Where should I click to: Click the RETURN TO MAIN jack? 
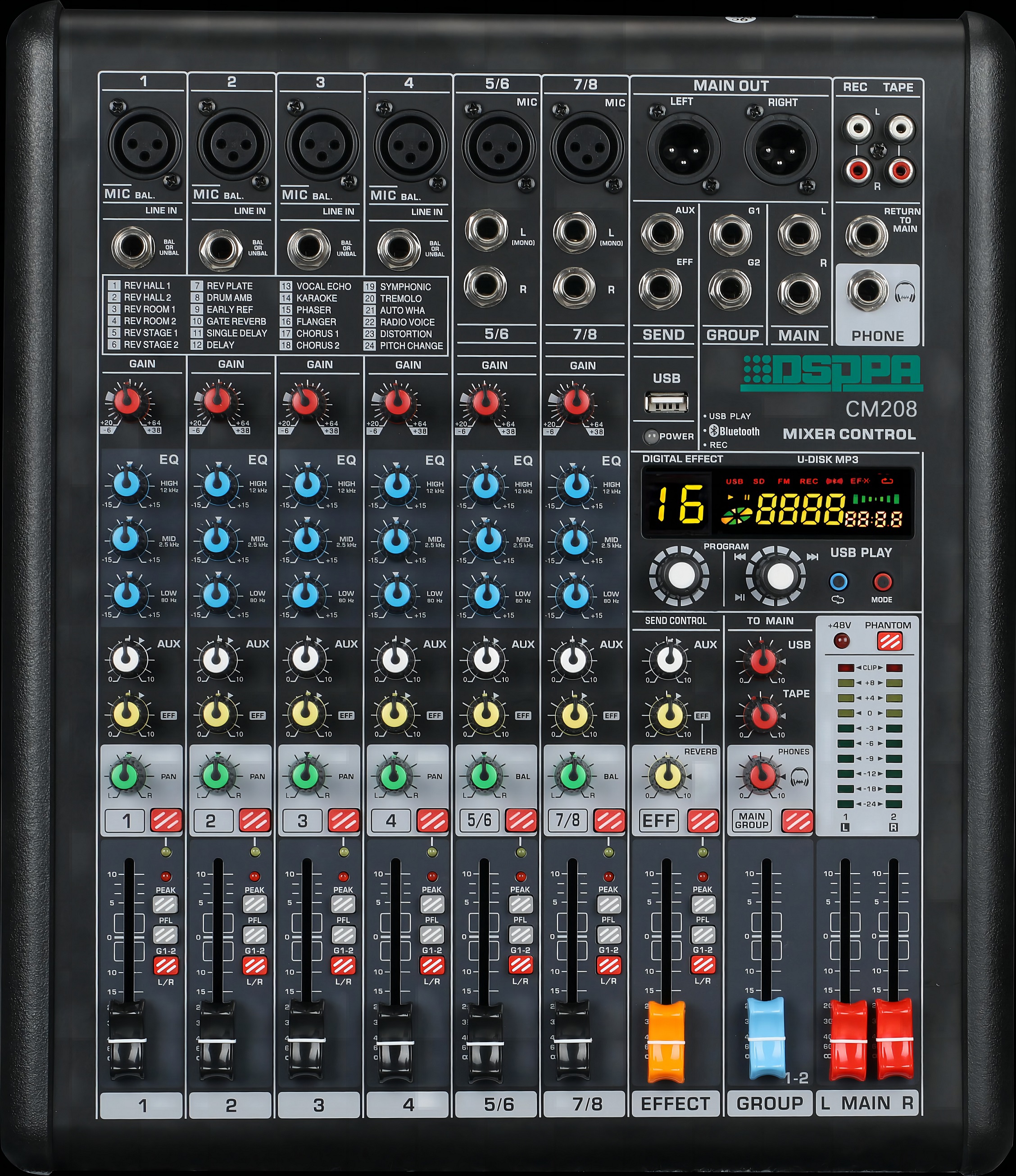[866, 236]
